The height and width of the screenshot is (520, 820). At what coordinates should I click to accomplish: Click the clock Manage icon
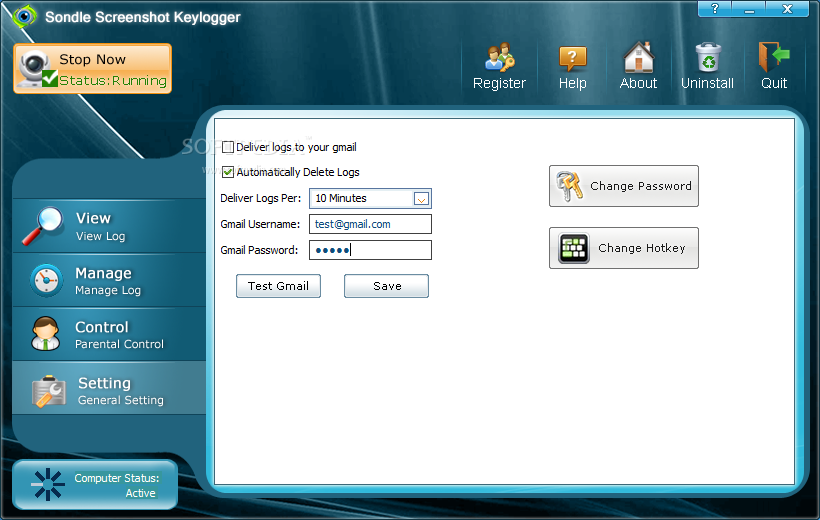coord(46,280)
